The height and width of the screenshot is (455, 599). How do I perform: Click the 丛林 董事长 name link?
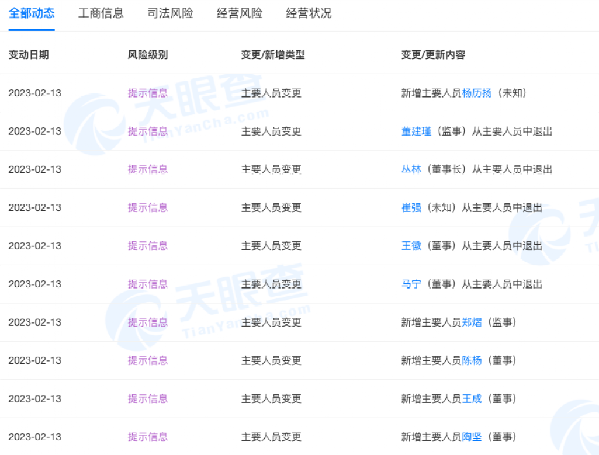[411, 169]
